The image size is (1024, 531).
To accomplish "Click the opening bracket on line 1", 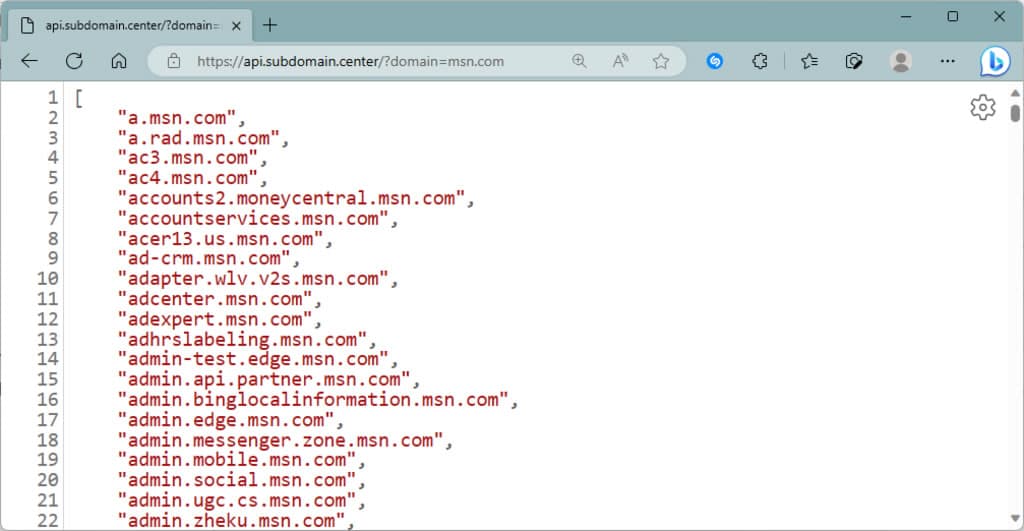I will 79,99.
